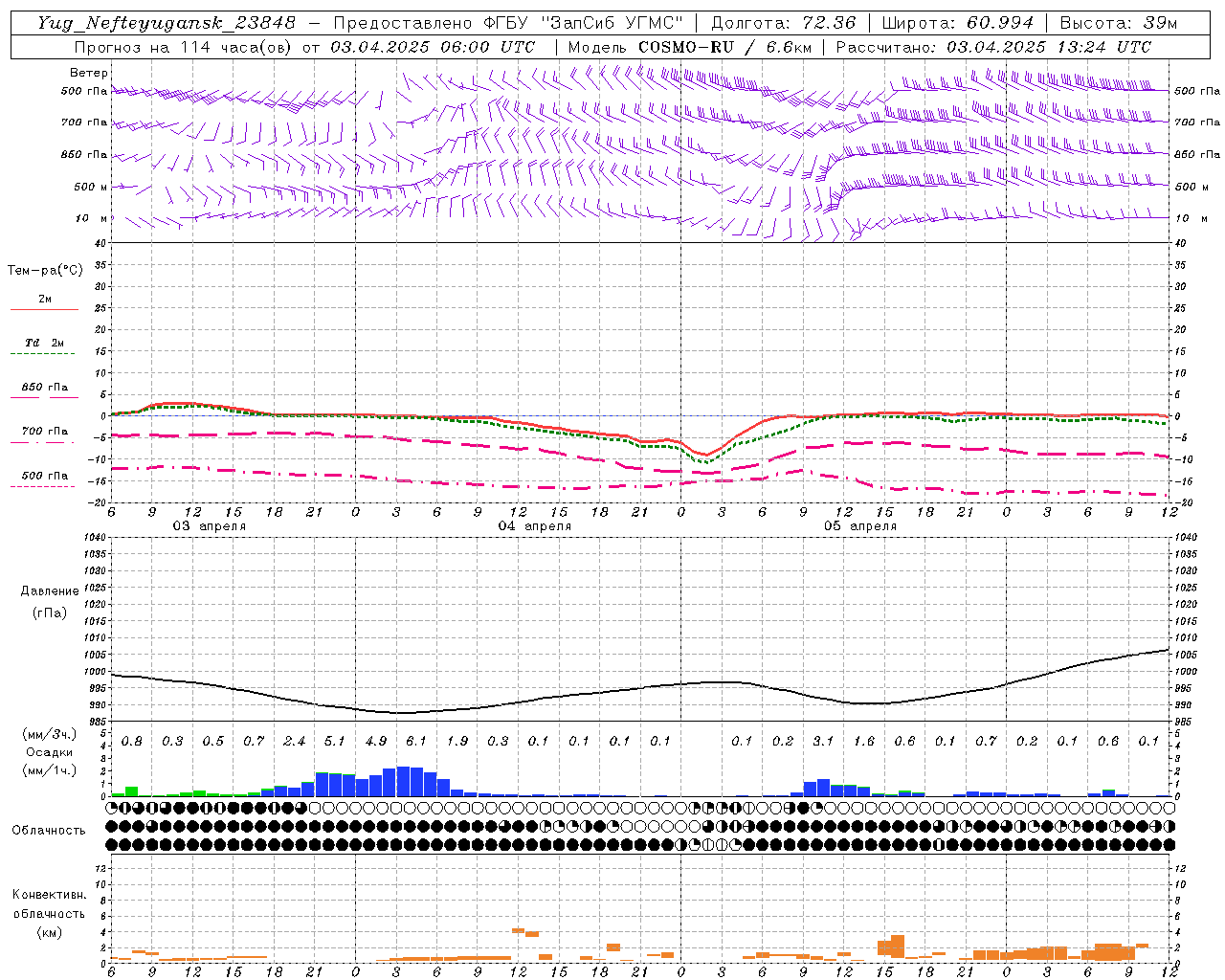Click the Модель COSMO-RU / 6.6км label
The image size is (1225, 980).
[x=689, y=47]
